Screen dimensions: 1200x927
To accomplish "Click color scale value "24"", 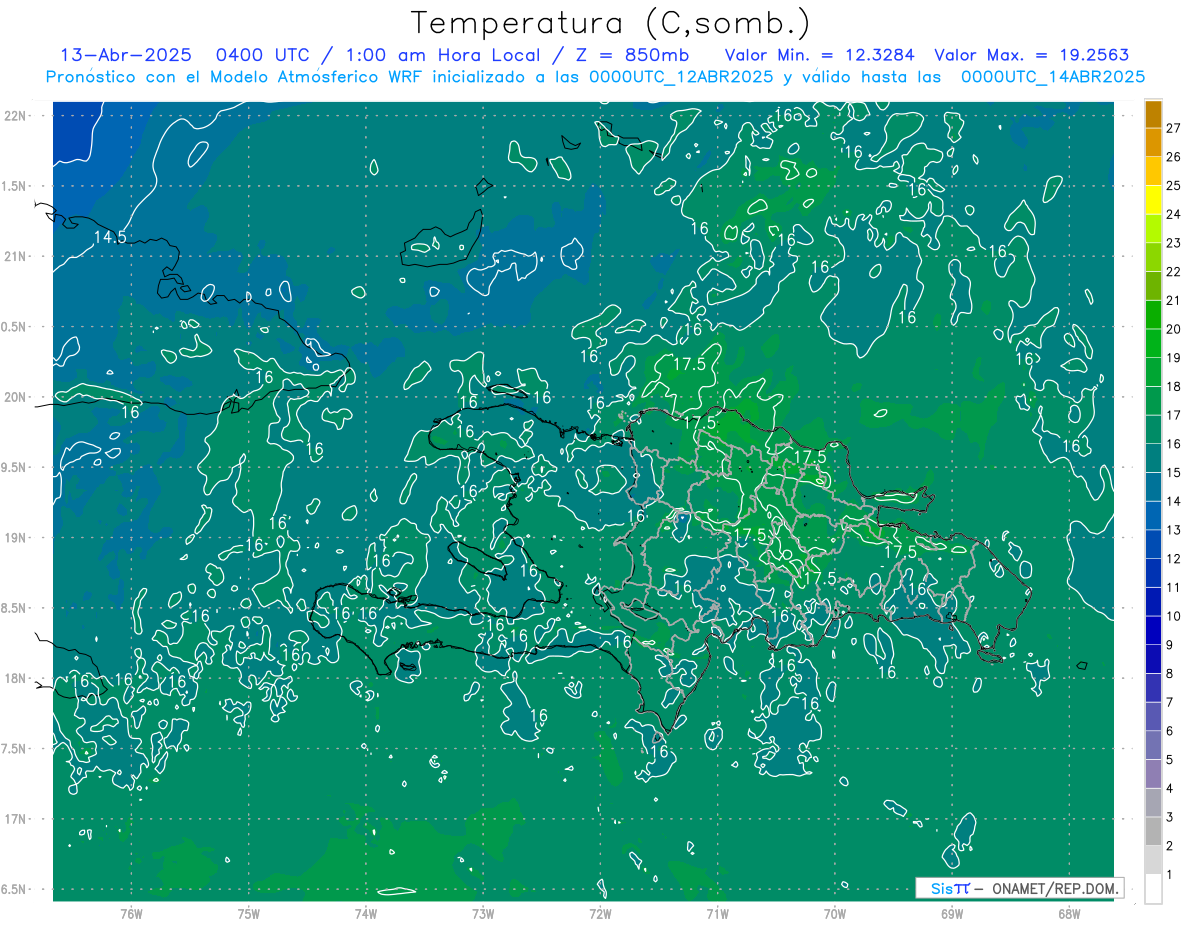I will pyautogui.click(x=1174, y=214).
